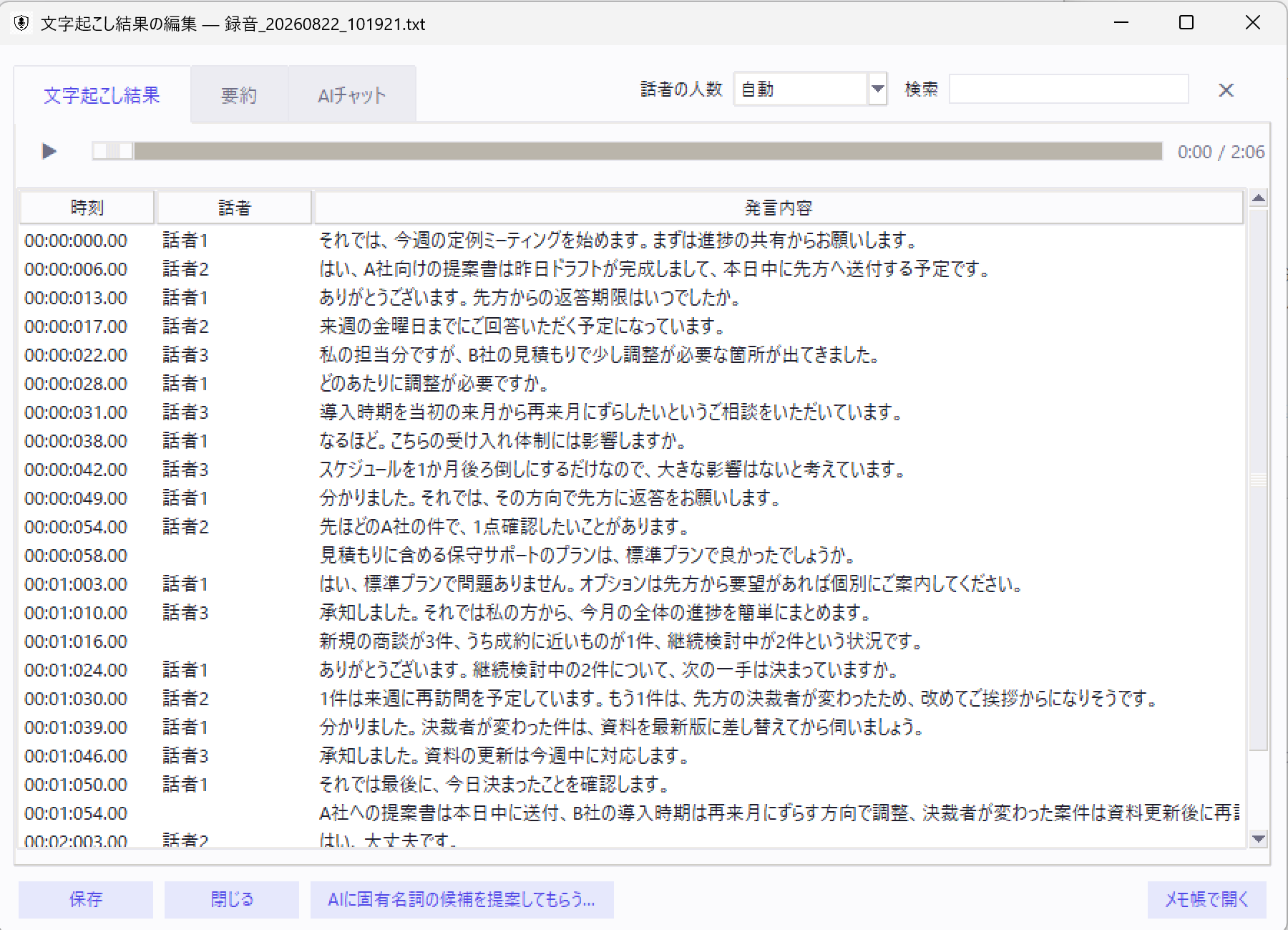Switch to the 要約 tab
Screen dimensions: 1288x930
(239, 95)
